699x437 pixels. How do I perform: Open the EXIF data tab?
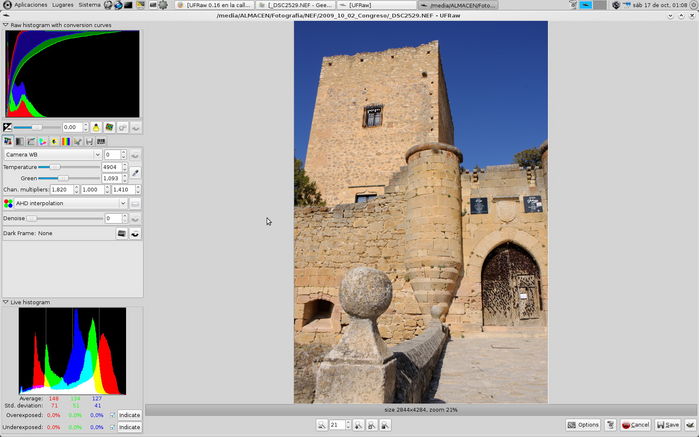[101, 141]
